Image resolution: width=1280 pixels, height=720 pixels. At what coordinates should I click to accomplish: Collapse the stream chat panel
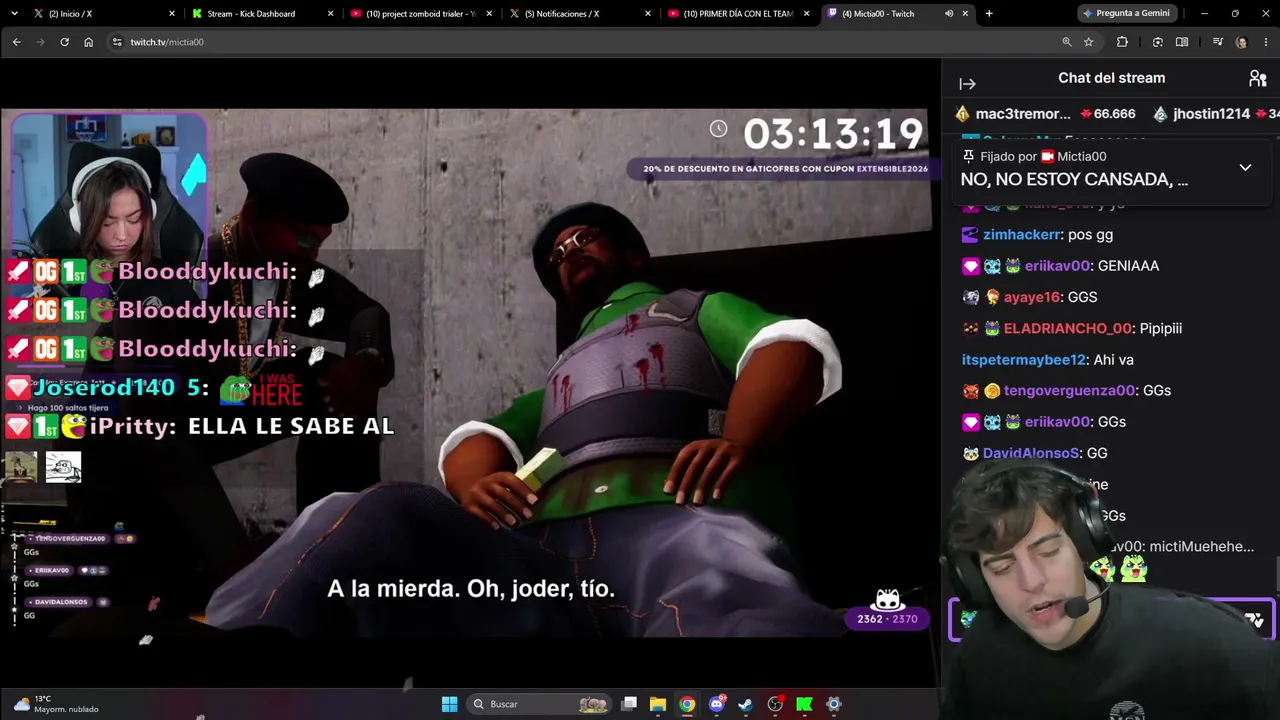(967, 84)
